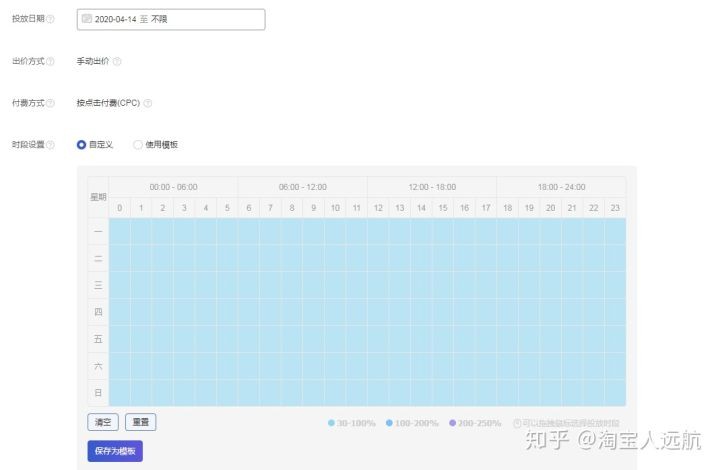Image resolution: width=720 pixels, height=470 pixels.
Task: Select Sunday row cell at hour 23
Action: coord(615,393)
